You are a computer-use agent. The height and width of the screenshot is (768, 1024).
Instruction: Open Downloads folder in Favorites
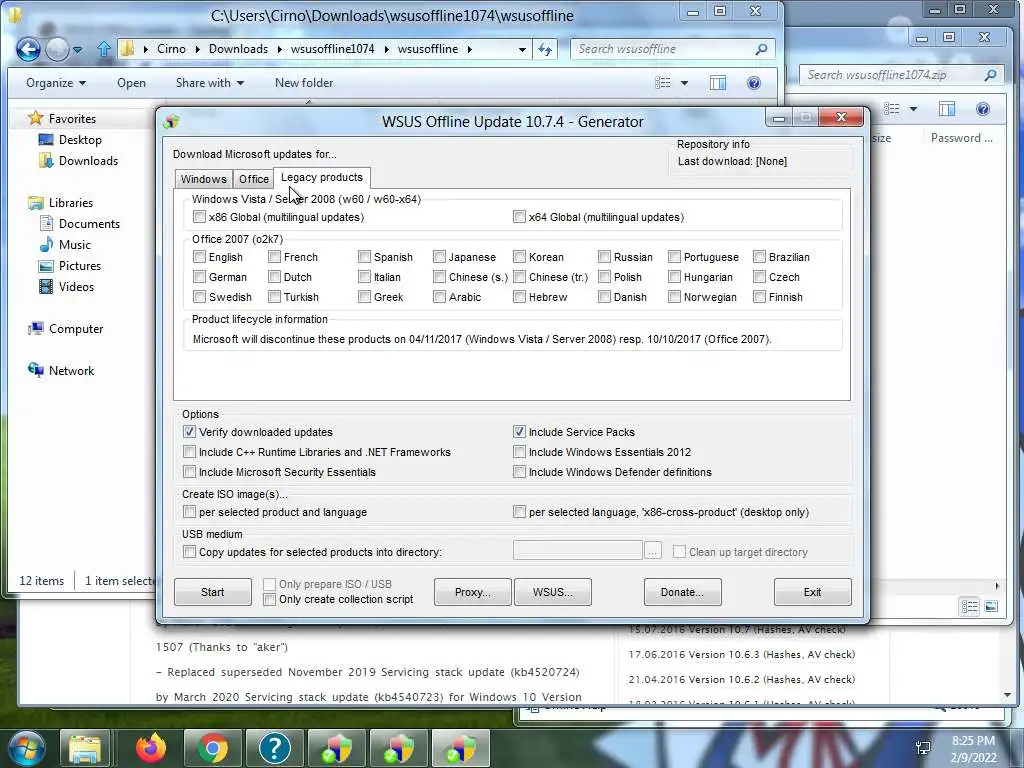(x=88, y=161)
